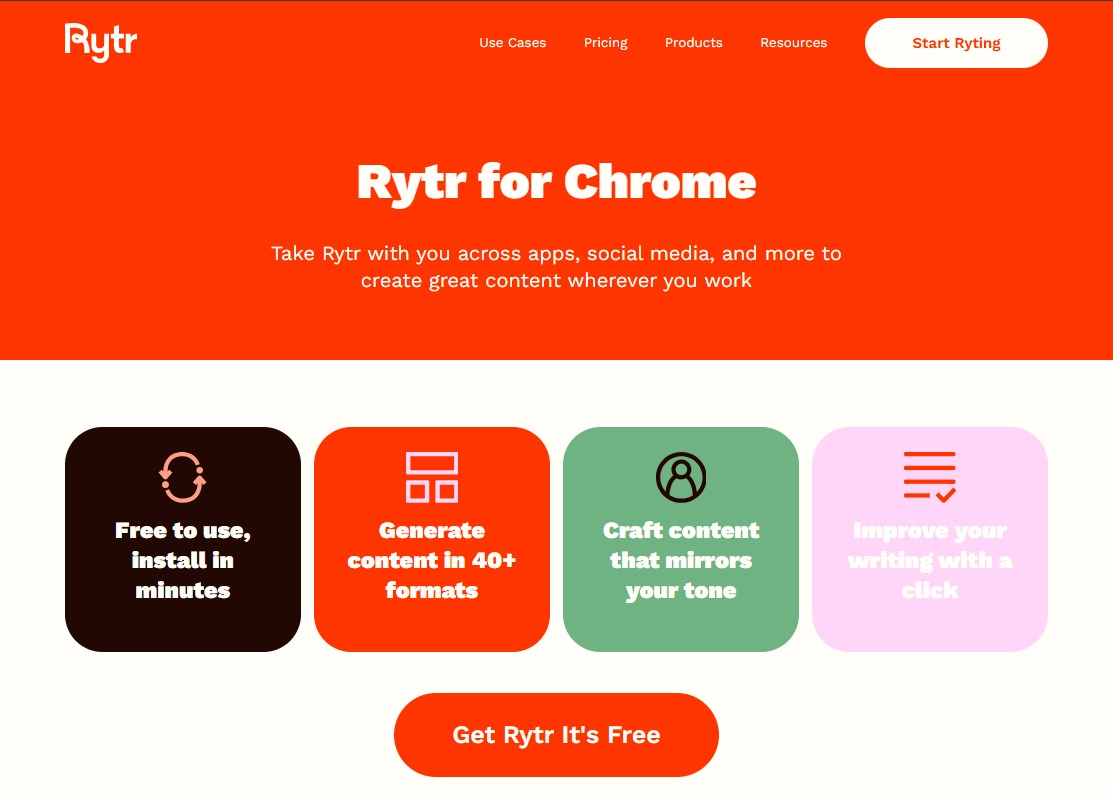The image size is (1113, 794).
Task: Select the 'Generate content in 40+ formats' card
Action: click(431, 538)
